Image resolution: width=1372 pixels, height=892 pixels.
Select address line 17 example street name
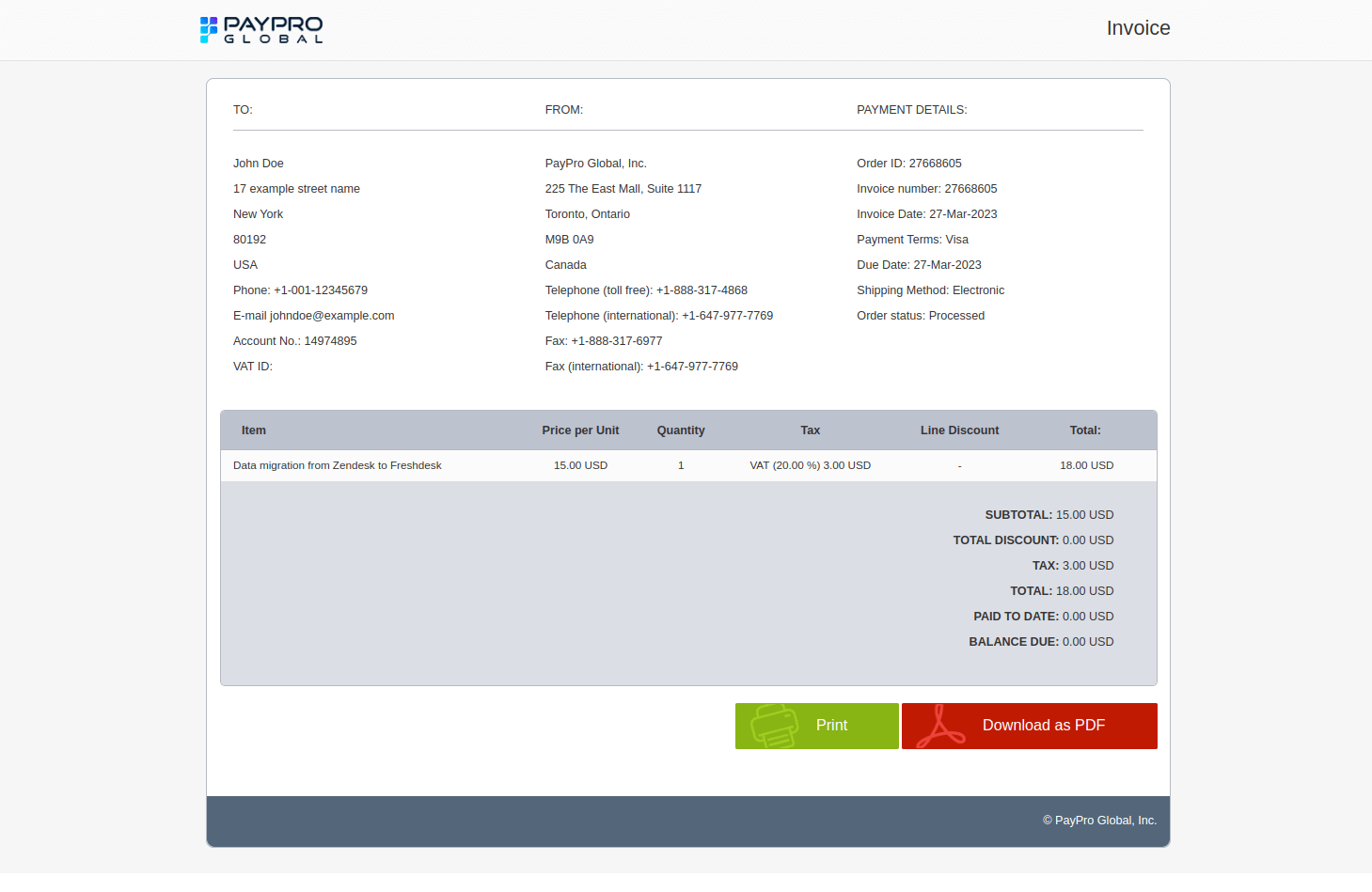click(296, 189)
